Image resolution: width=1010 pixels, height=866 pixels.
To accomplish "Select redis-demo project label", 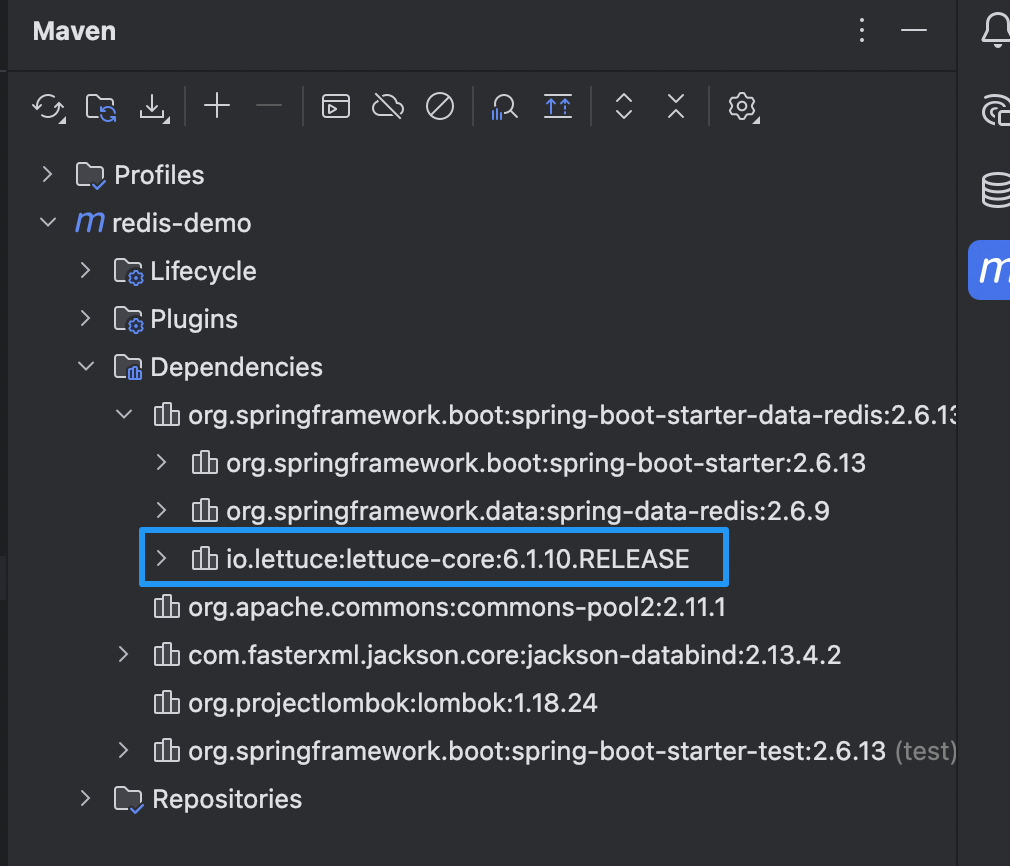I will coord(182,224).
